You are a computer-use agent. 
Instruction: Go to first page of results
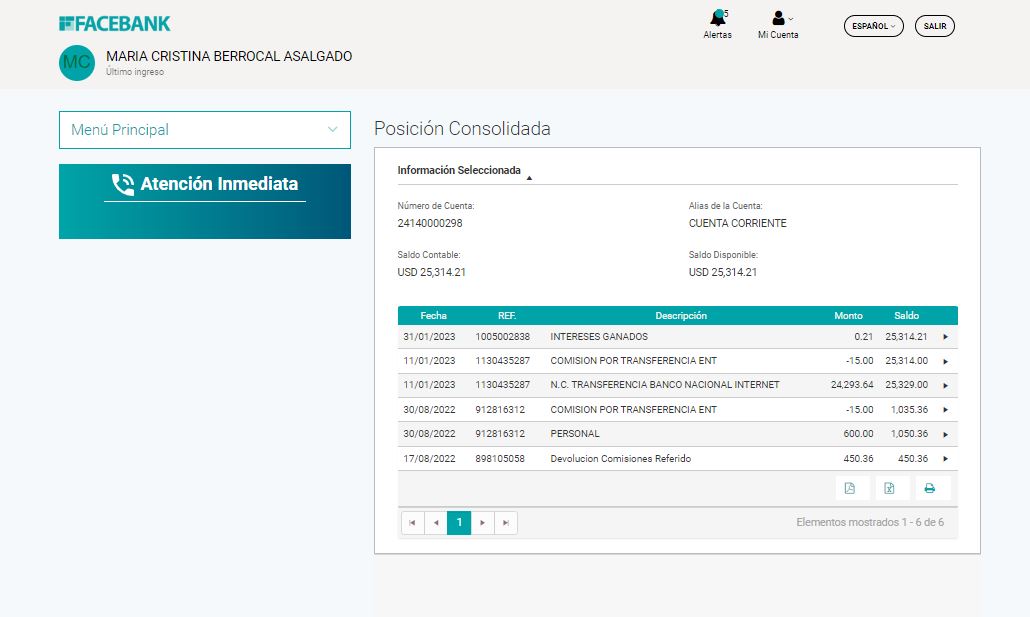pyautogui.click(x=412, y=523)
